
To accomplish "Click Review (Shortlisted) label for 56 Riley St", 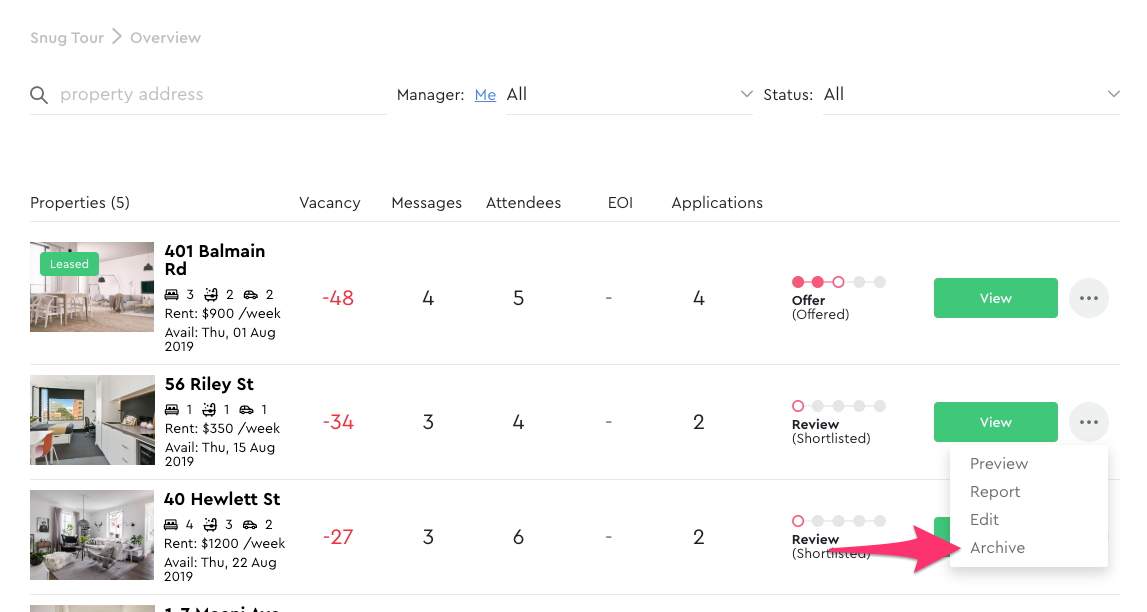I will pos(831,431).
